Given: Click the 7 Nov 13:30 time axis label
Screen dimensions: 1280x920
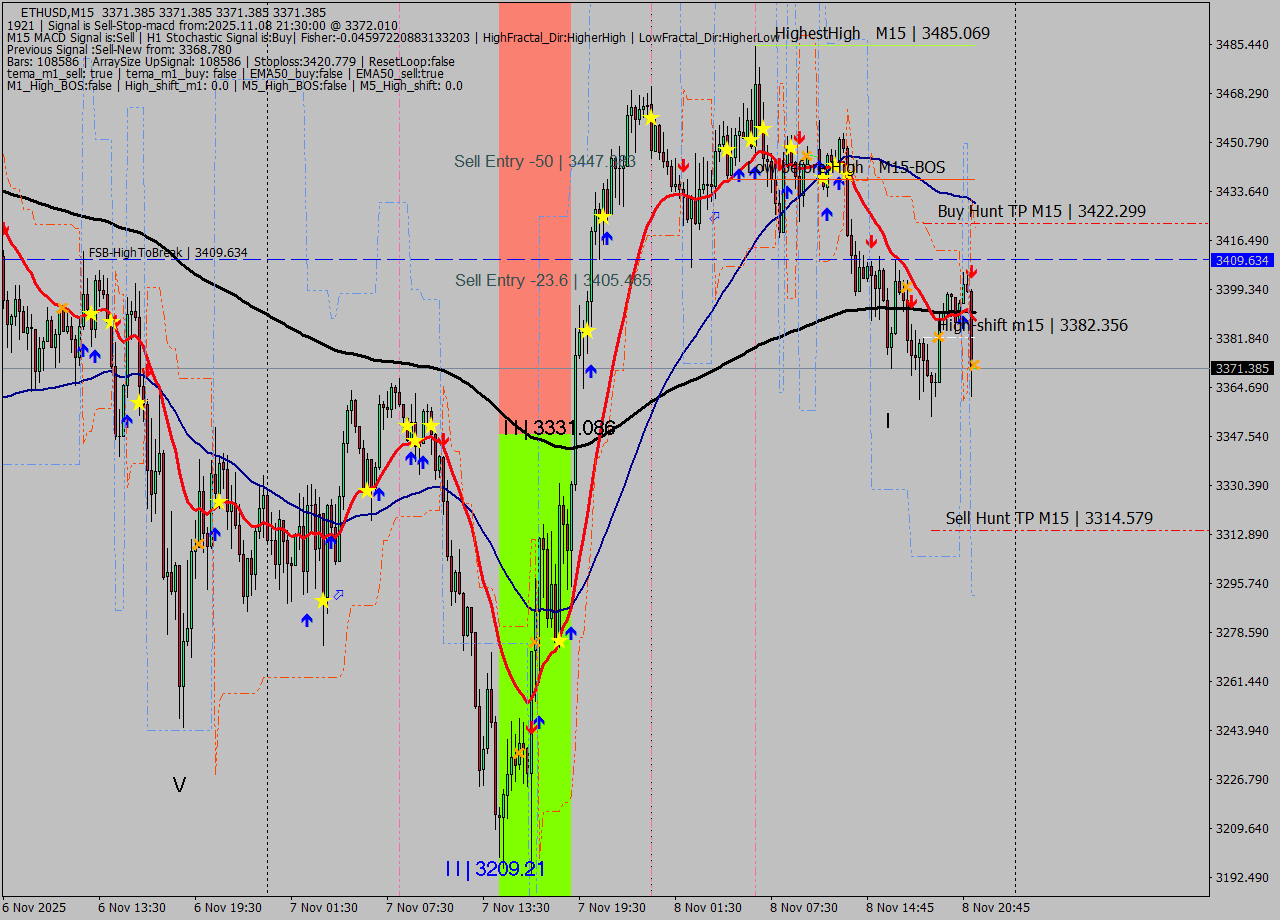Looking at the screenshot, I should coord(516,907).
